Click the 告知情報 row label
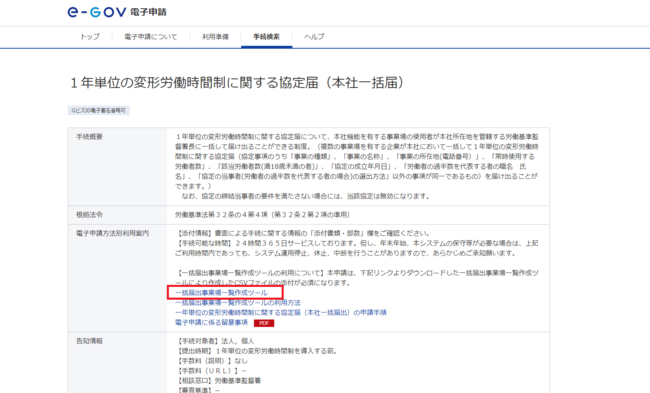The image size is (650, 393). click(89, 341)
